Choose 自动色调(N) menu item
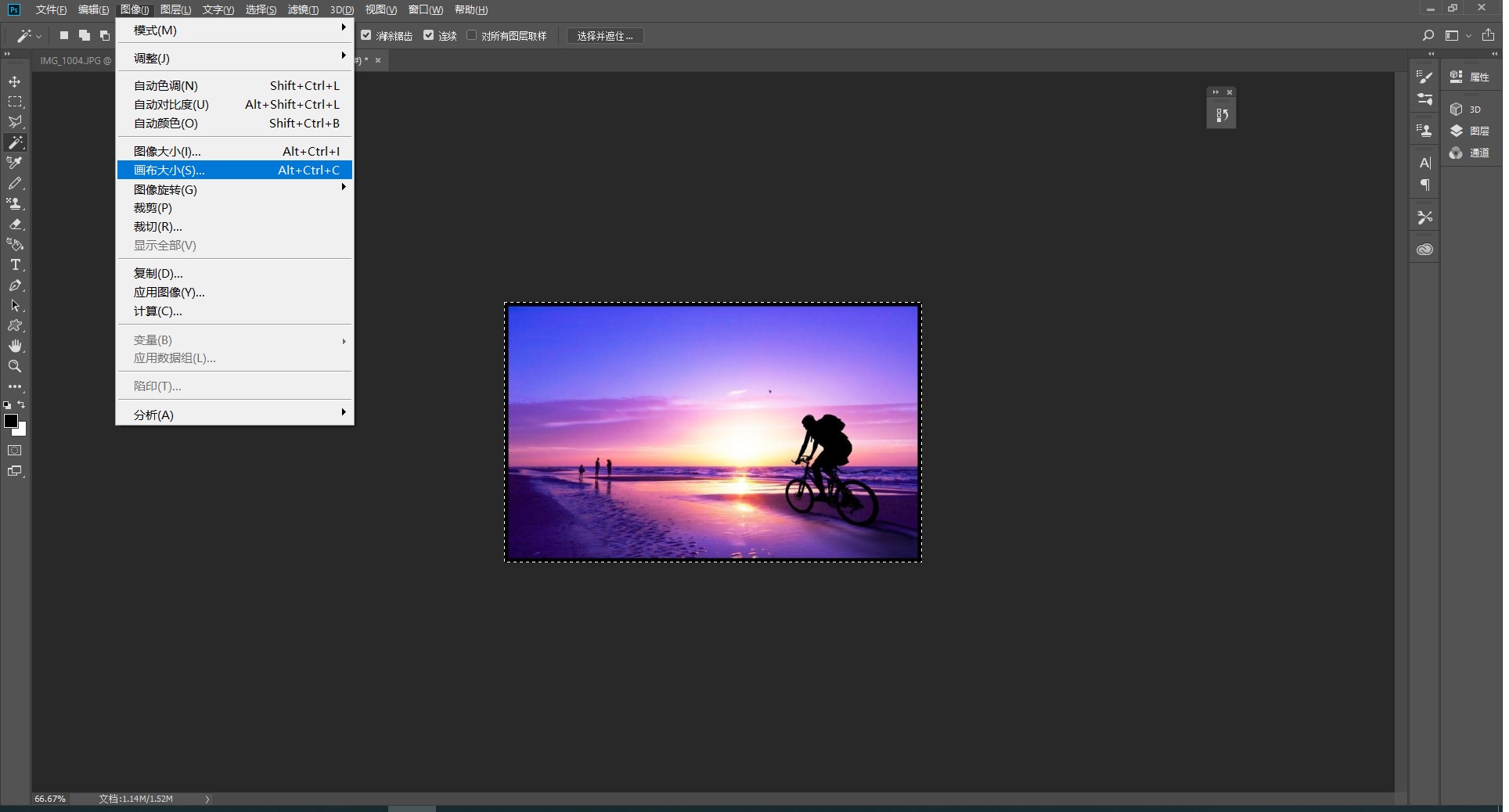 (235, 85)
